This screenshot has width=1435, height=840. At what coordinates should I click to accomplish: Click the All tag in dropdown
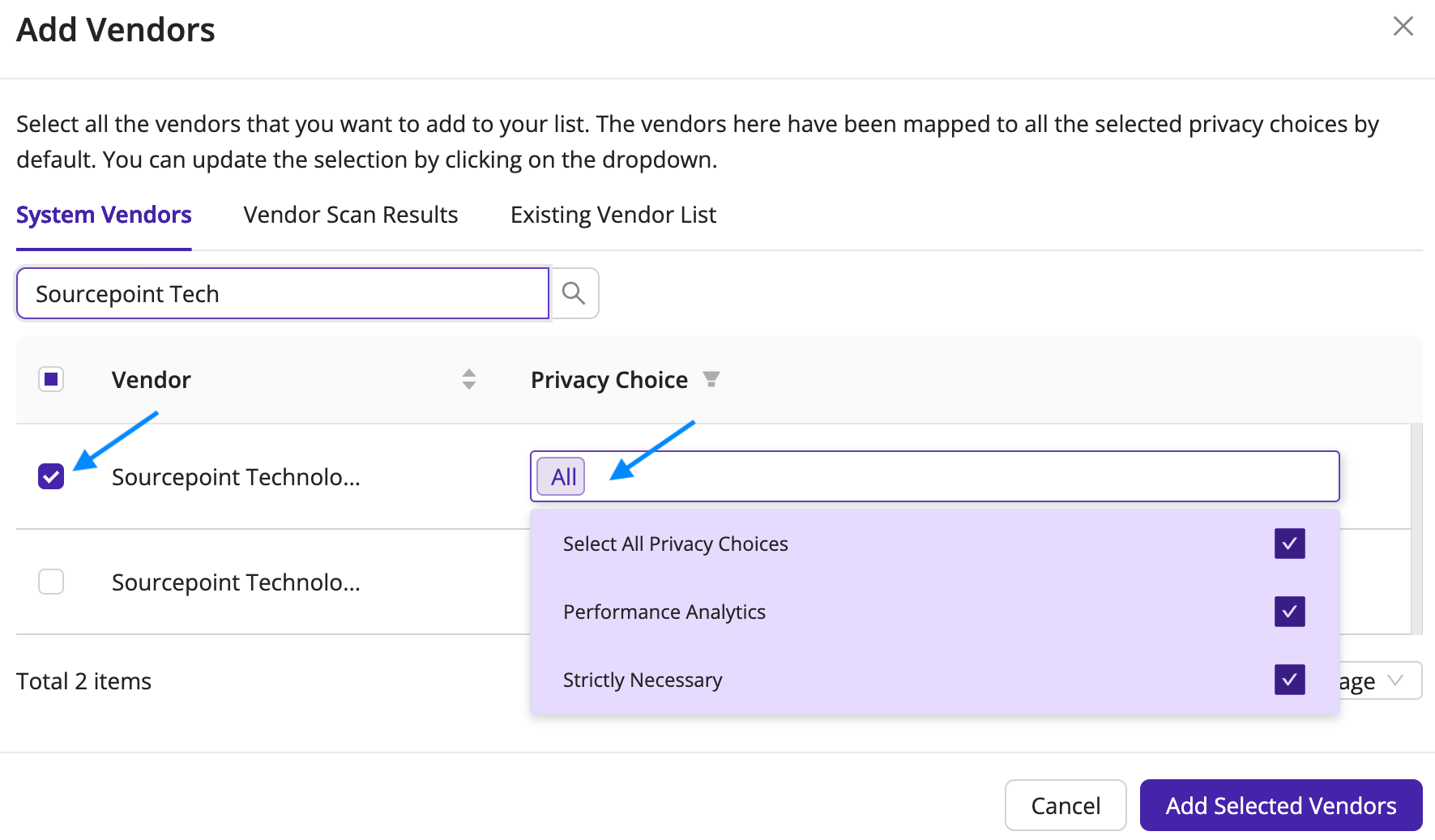(x=561, y=476)
